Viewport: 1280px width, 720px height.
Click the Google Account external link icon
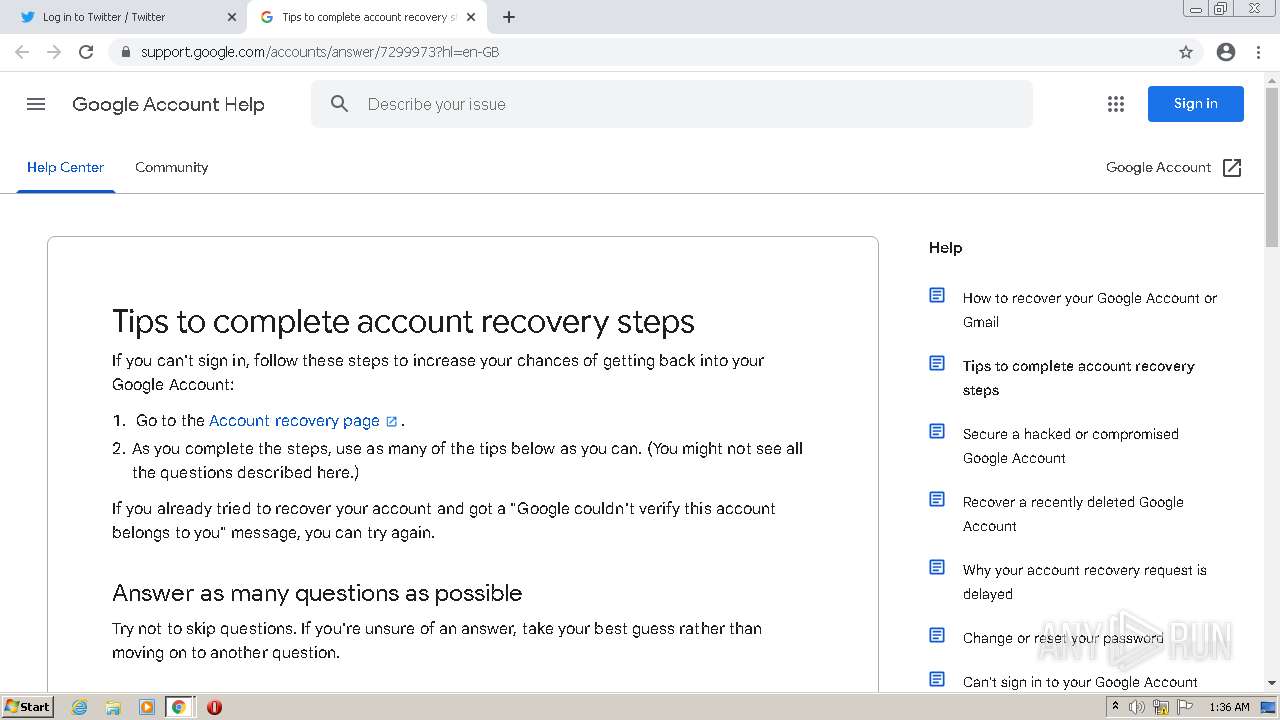[1232, 168]
